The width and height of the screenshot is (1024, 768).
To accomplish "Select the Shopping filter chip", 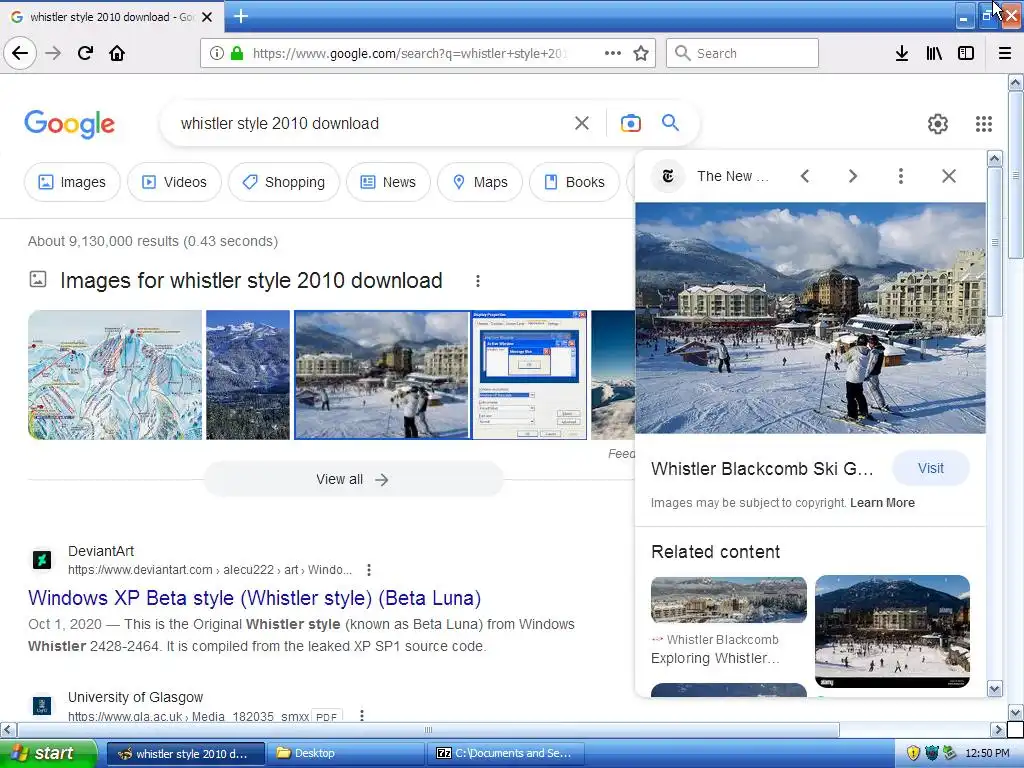I will click(284, 182).
